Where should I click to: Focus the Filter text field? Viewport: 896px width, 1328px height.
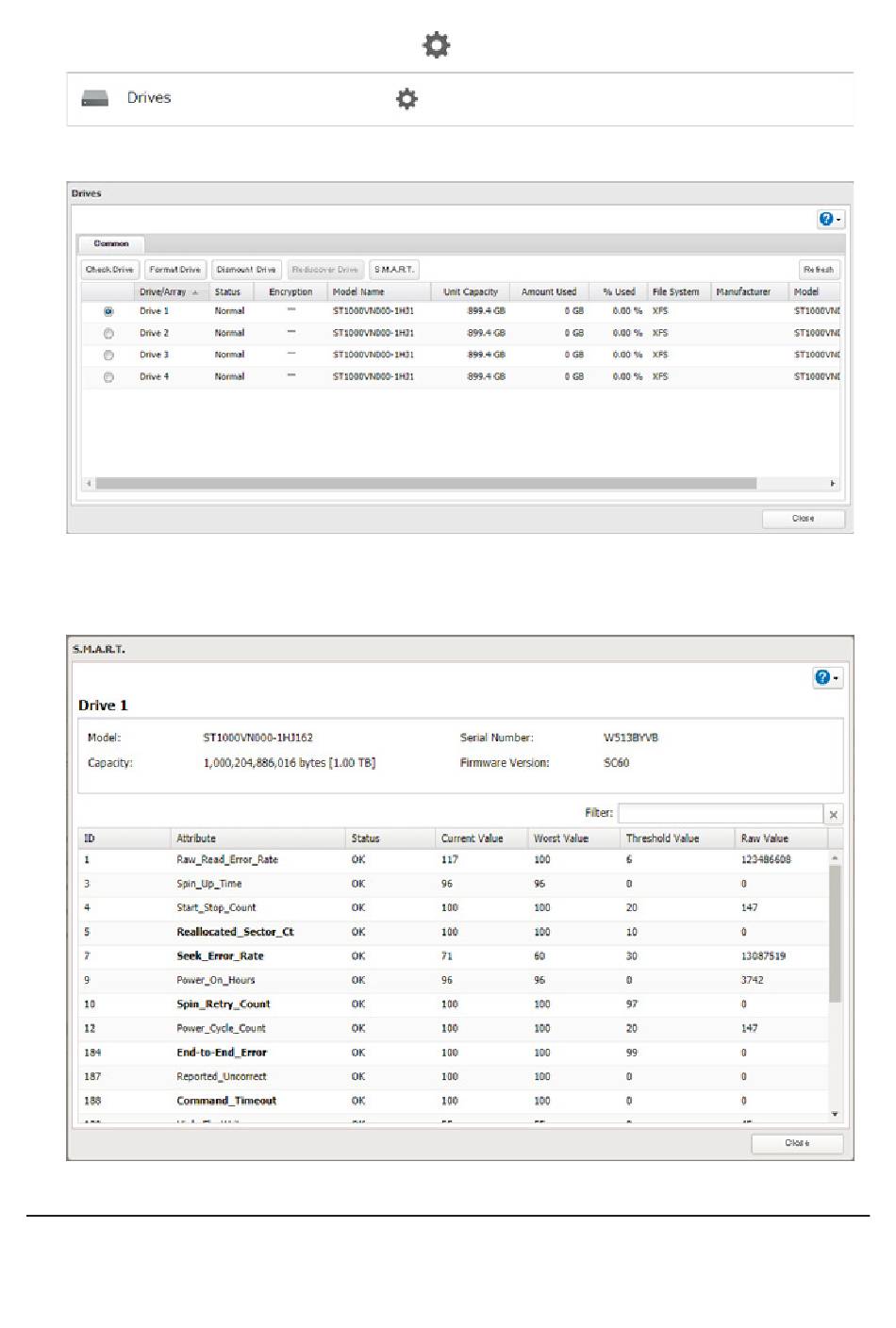pos(720,813)
